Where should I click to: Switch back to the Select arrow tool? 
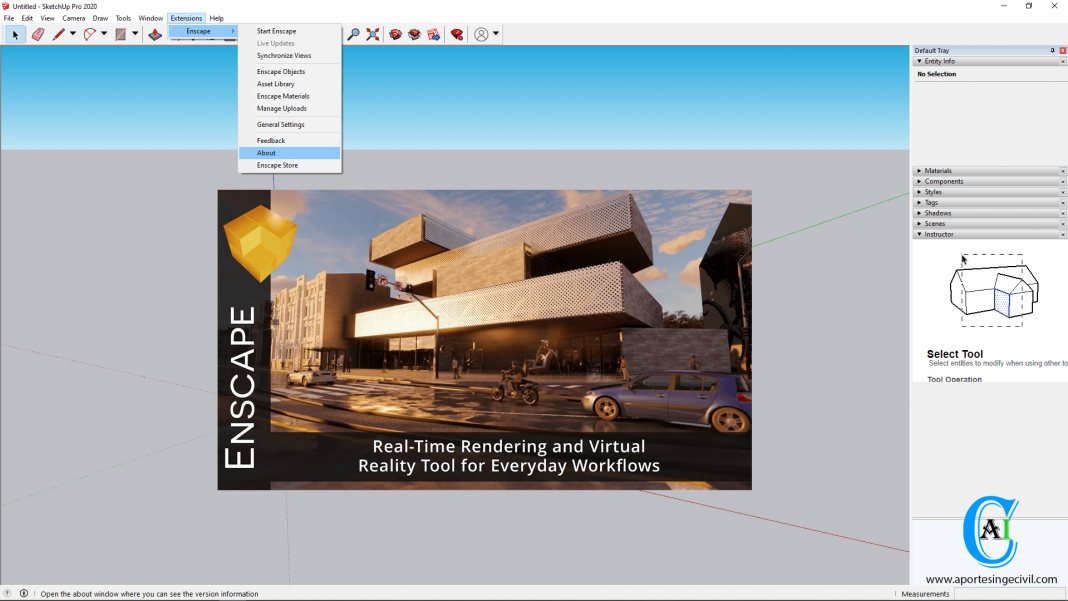pyautogui.click(x=14, y=34)
